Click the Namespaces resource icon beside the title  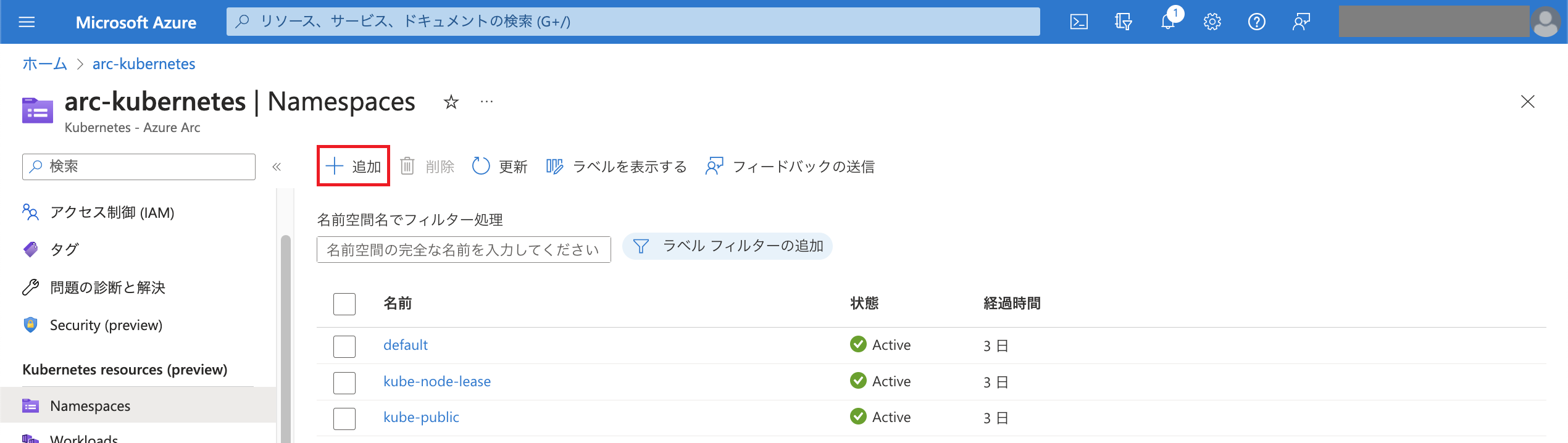click(38, 110)
